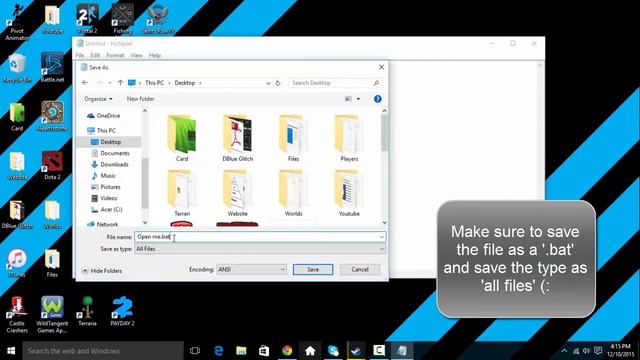Select the Files folder in dialog
640x360 pixels.
click(x=293, y=138)
